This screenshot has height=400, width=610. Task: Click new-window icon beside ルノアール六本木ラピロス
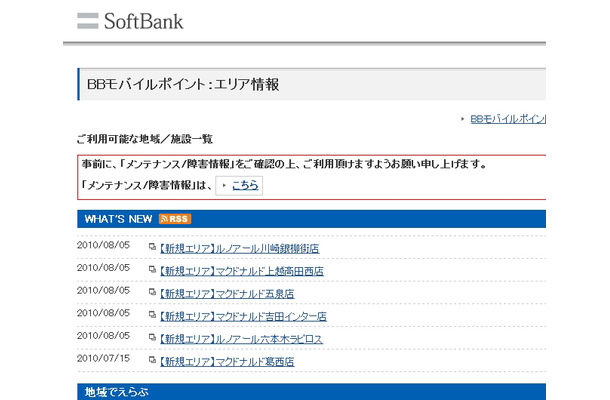pos(152,337)
